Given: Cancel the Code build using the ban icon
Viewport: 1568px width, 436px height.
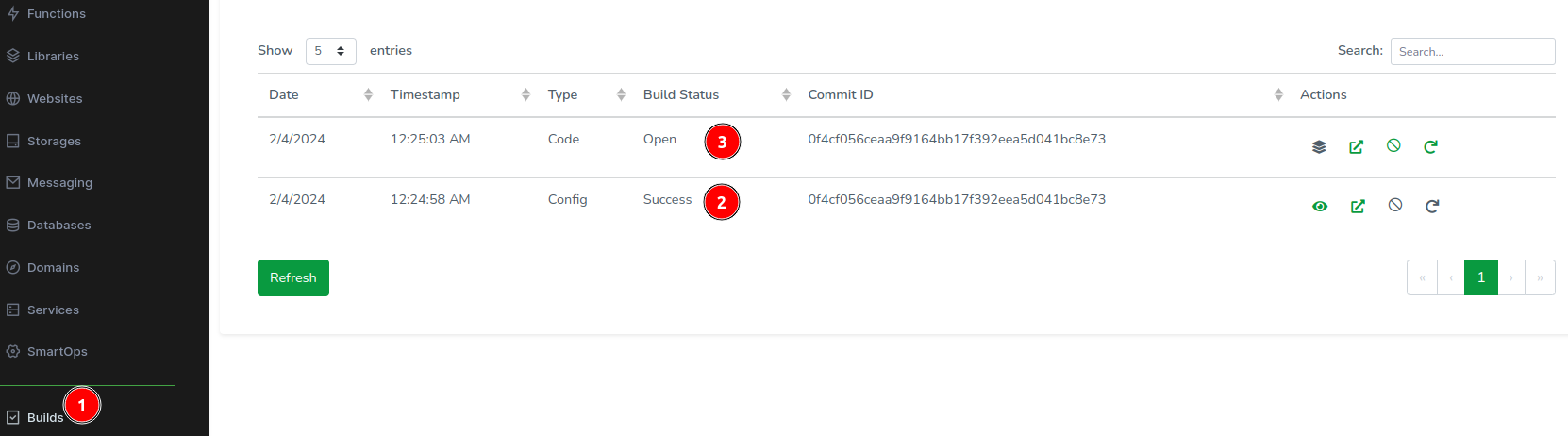Looking at the screenshot, I should [x=1393, y=145].
